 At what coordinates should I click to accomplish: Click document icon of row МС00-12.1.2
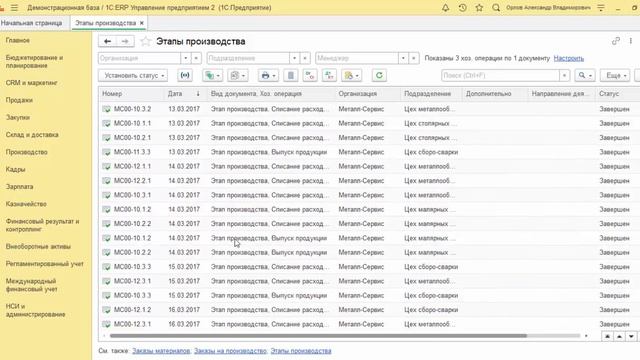pos(107,310)
